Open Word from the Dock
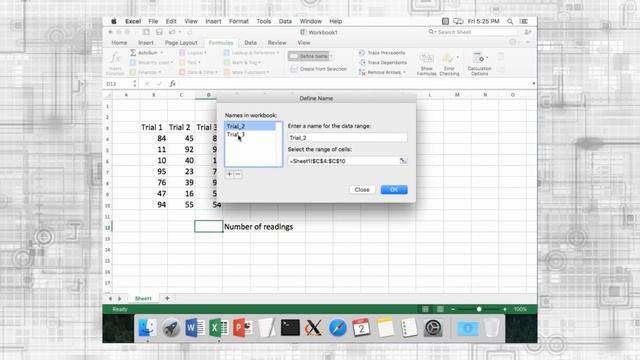The width and height of the screenshot is (640, 360). 195,328
